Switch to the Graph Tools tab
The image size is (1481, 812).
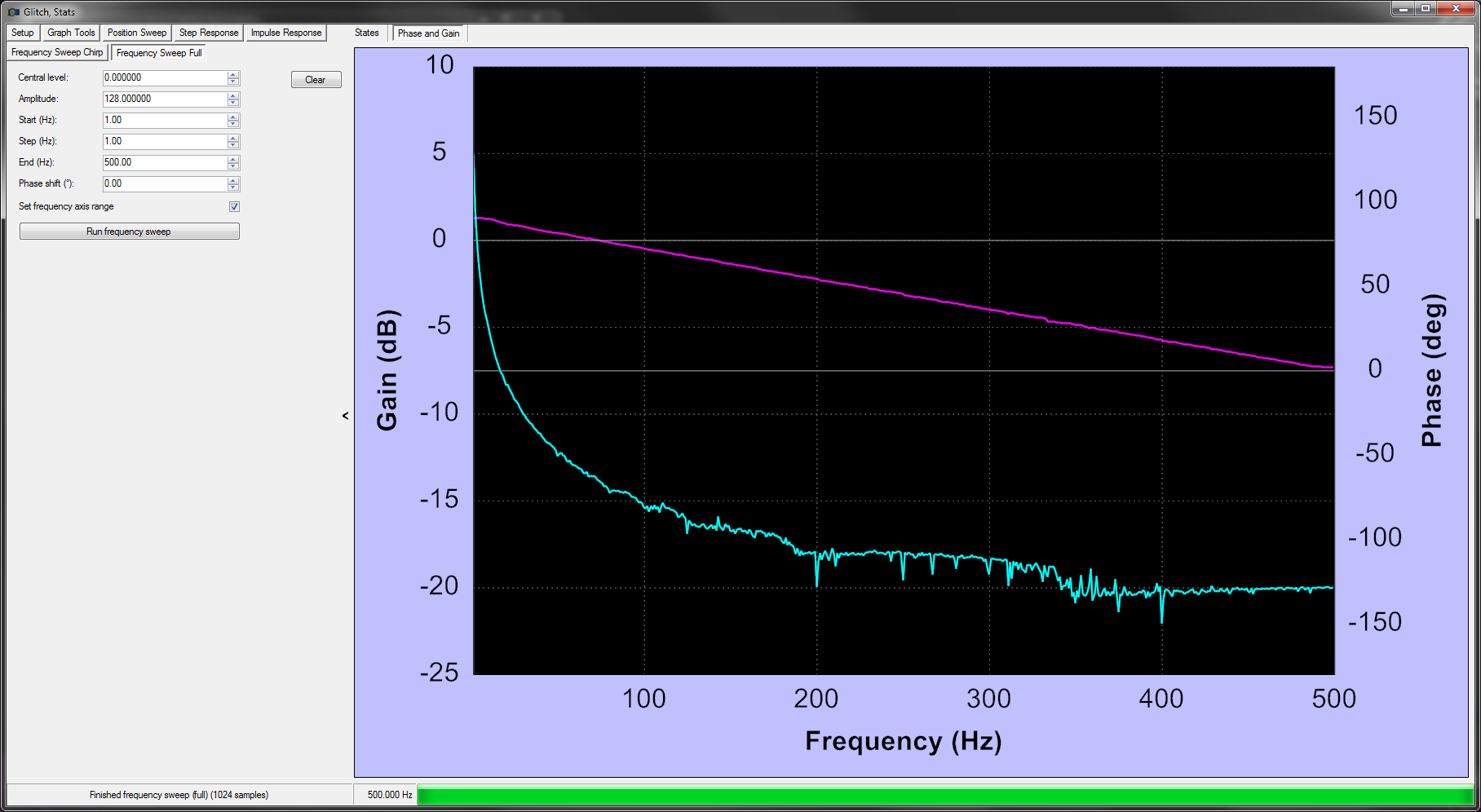point(71,33)
